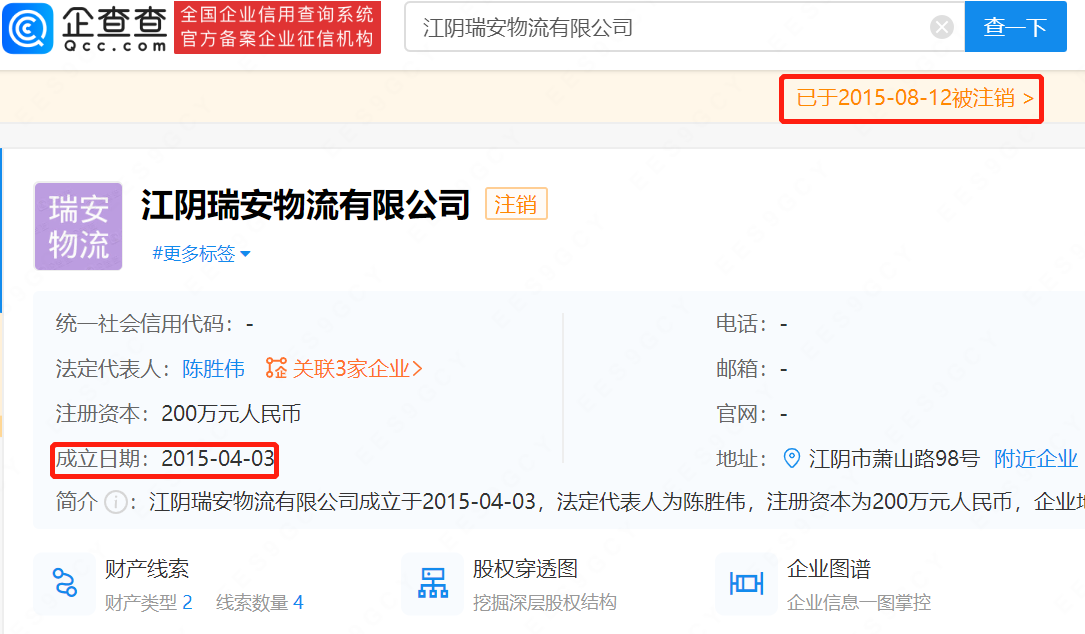Image resolution: width=1085 pixels, height=634 pixels.
Task: Open the 股权穿透图 icon
Action: [433, 583]
